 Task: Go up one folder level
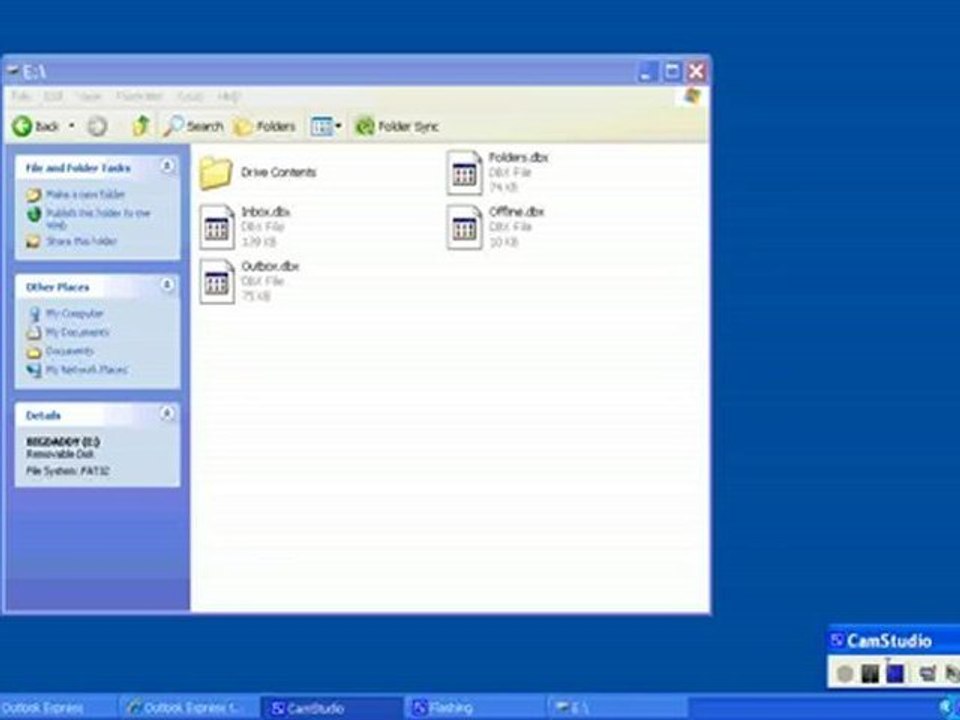pyautogui.click(x=141, y=126)
